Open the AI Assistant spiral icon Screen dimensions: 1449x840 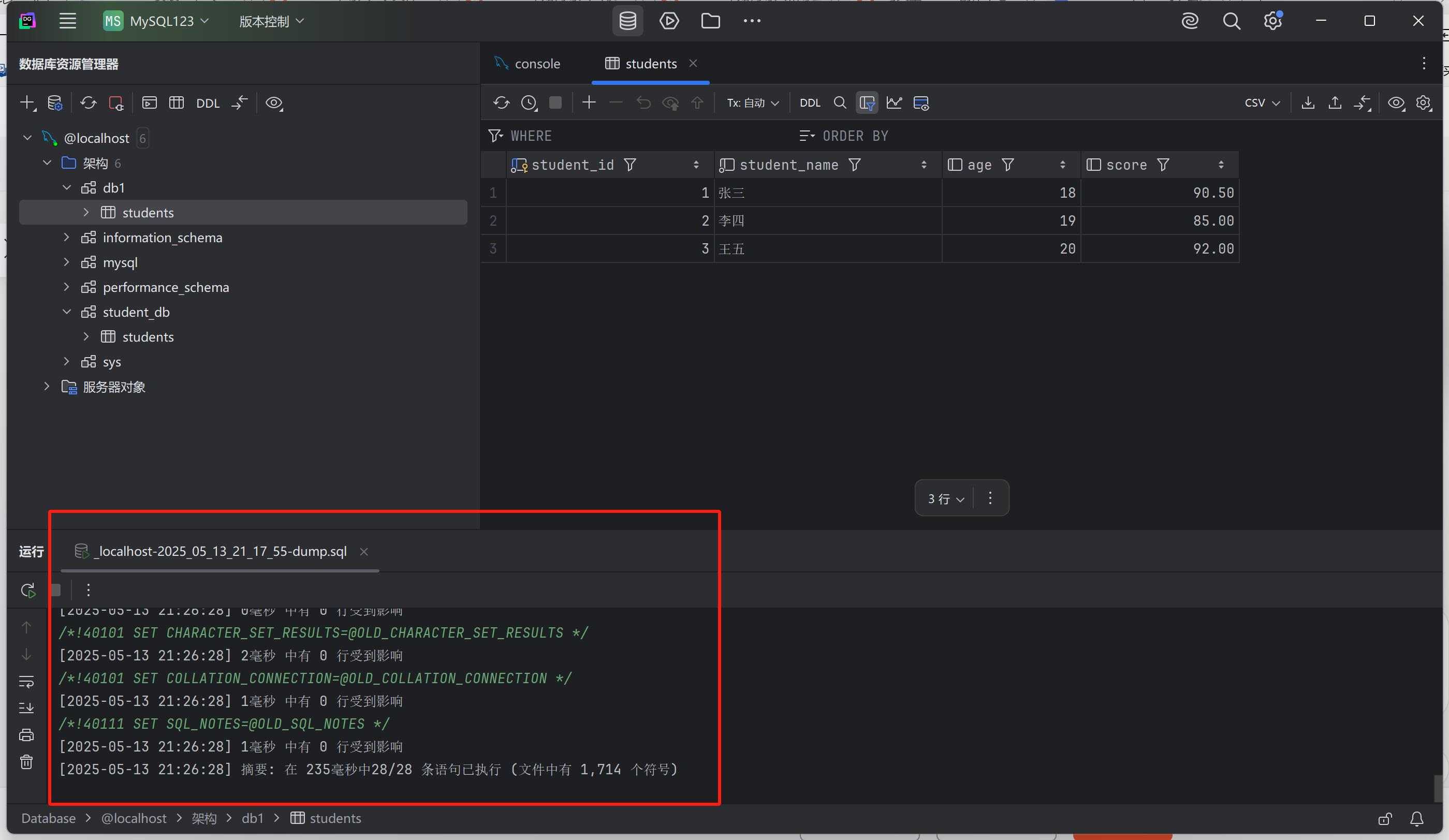click(x=1190, y=21)
